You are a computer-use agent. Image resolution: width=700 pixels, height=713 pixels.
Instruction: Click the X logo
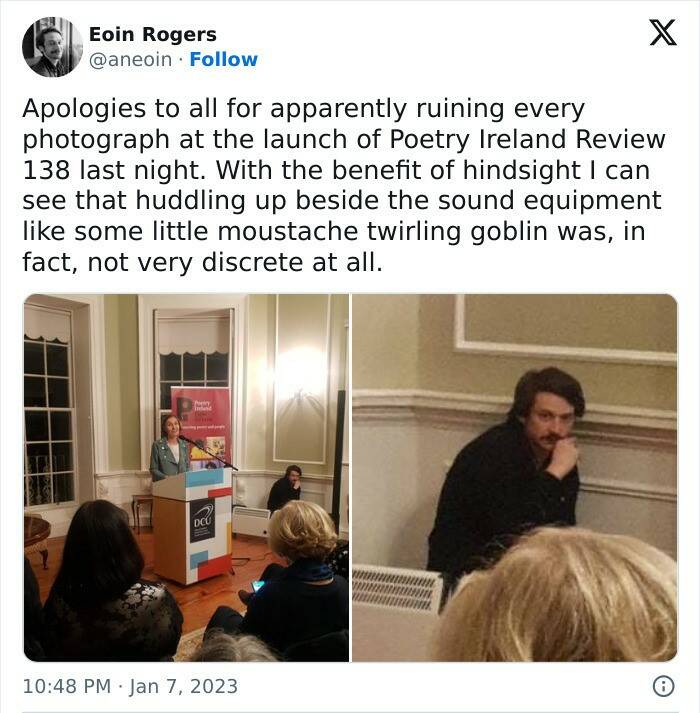pyautogui.click(x=662, y=33)
